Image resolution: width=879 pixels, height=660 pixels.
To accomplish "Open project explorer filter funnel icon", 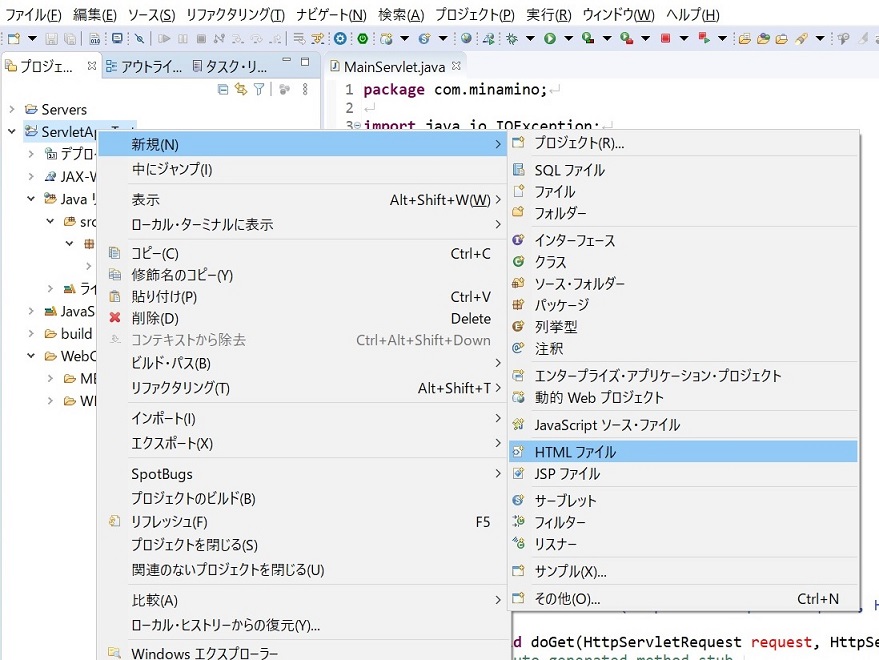I will pyautogui.click(x=258, y=89).
